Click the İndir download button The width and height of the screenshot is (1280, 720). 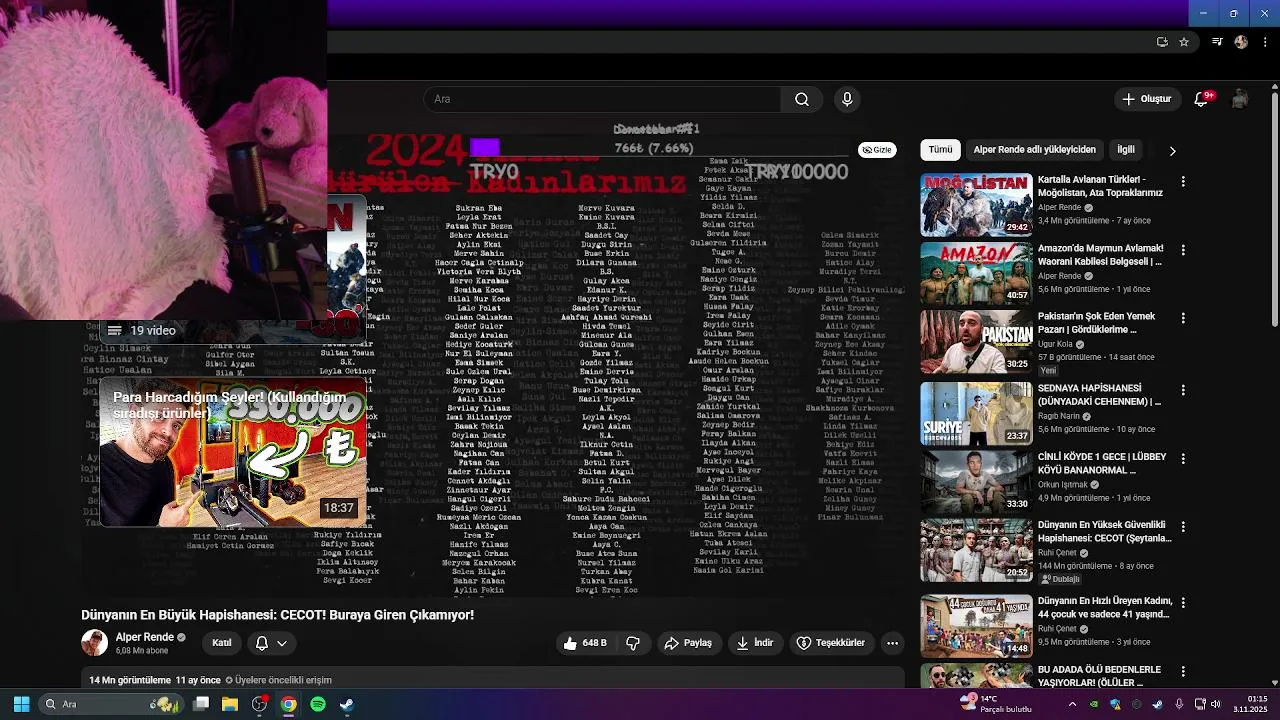(x=755, y=643)
